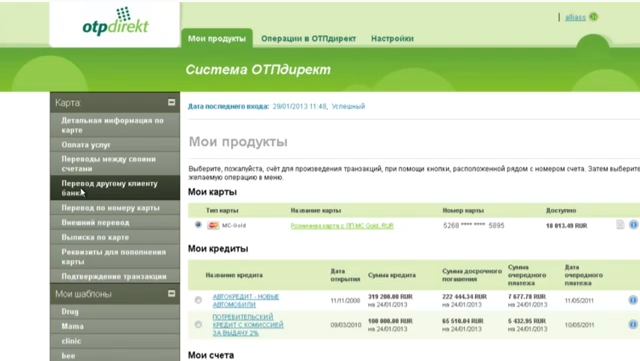
Task: Click the last login date 29/01/2013 11:48
Action: click(x=300, y=106)
